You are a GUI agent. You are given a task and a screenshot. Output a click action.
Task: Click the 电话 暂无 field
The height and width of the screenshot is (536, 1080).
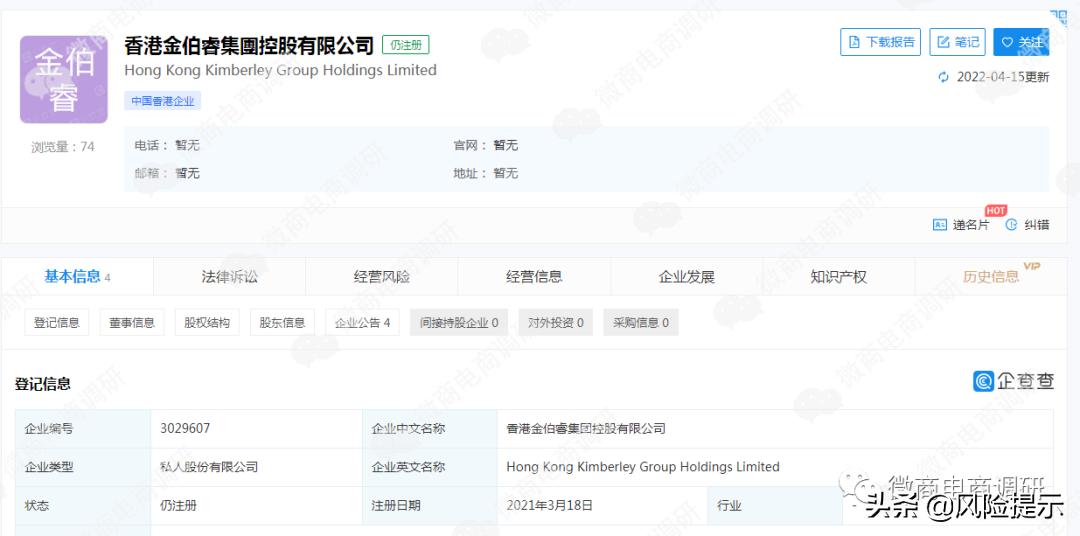[x=167, y=145]
